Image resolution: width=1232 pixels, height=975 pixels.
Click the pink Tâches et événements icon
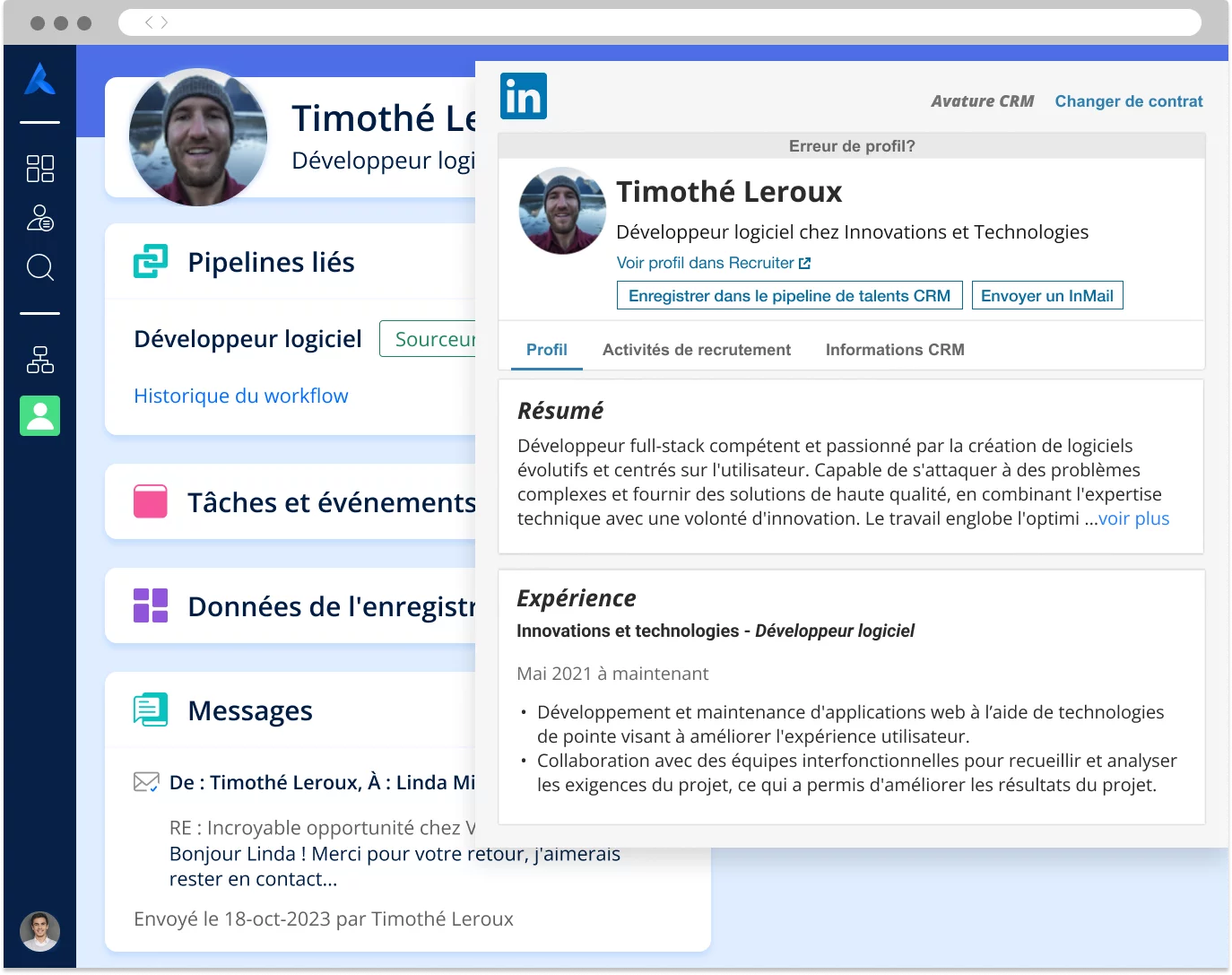(150, 501)
